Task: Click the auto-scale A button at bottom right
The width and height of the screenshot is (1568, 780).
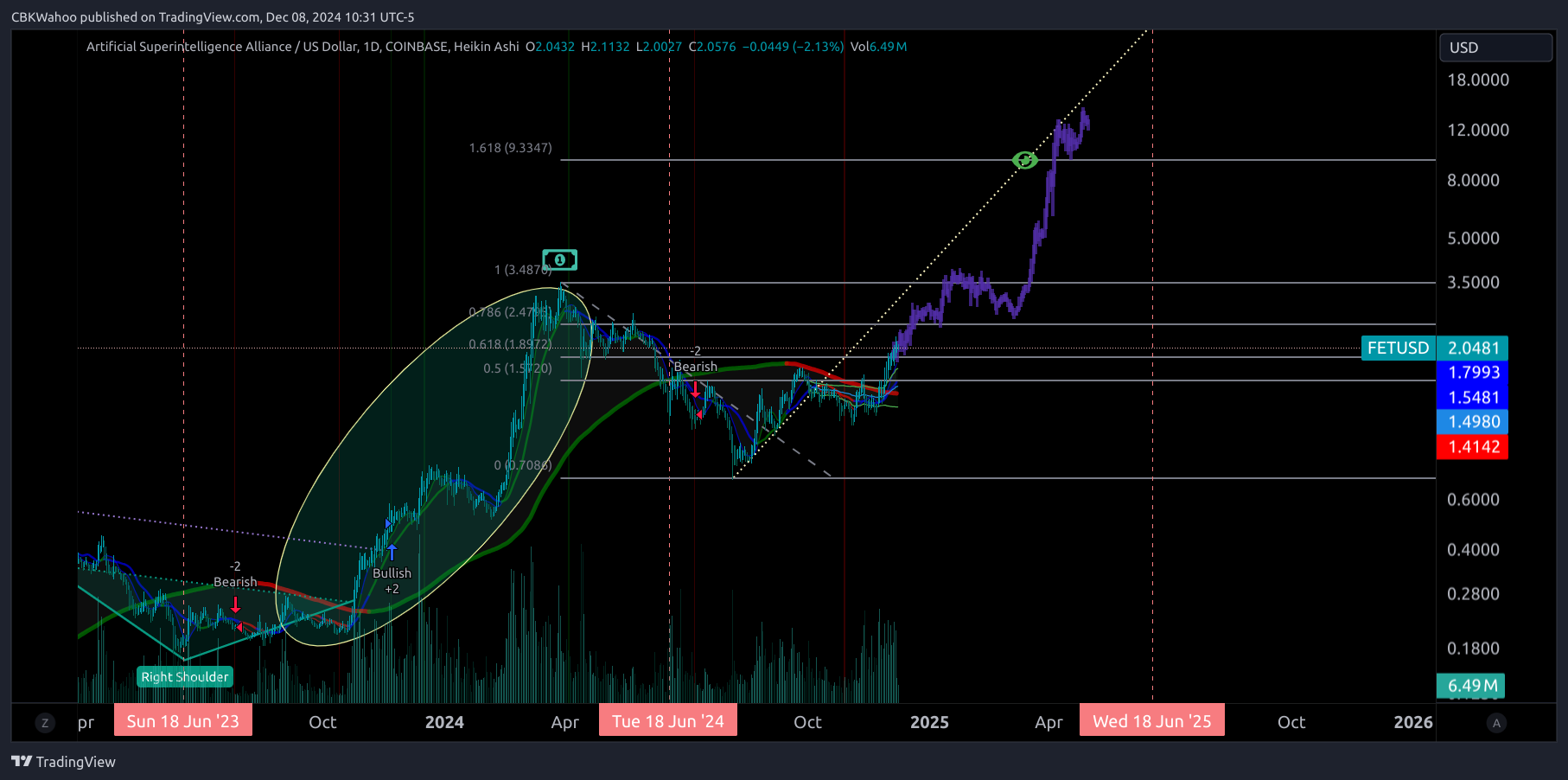Action: (x=1496, y=723)
